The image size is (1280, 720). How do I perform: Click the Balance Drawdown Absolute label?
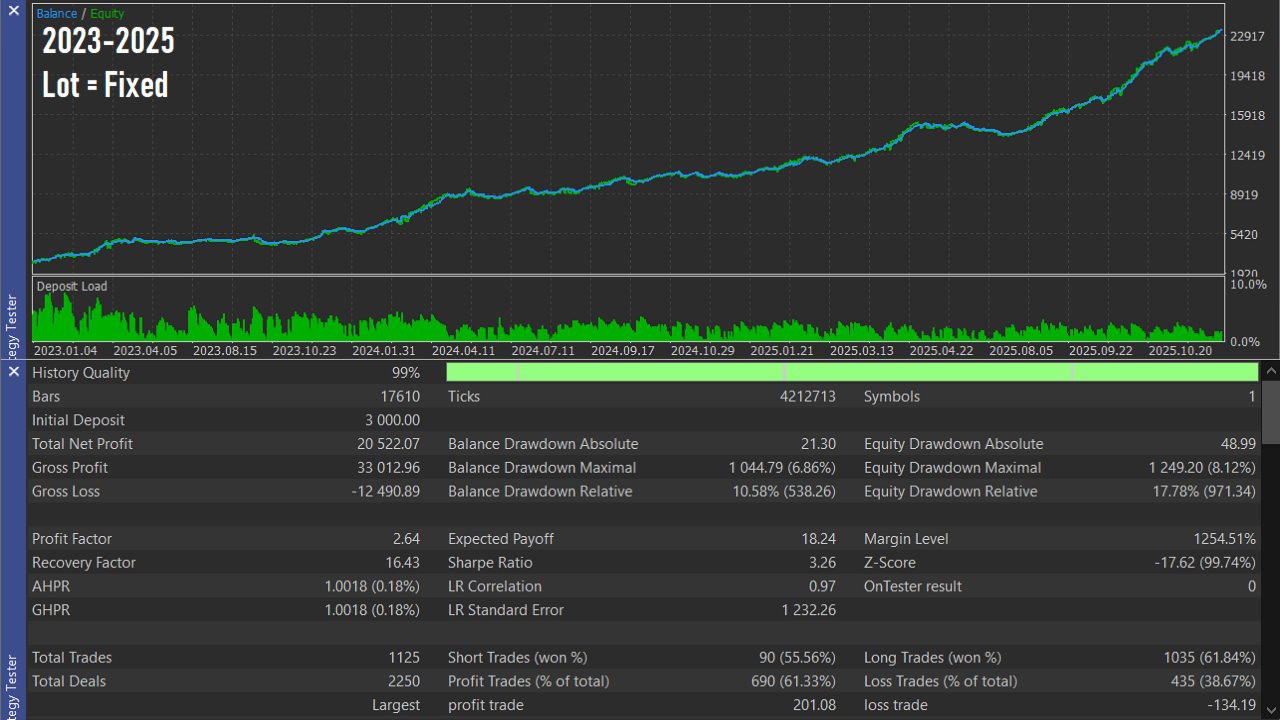[x=543, y=444]
